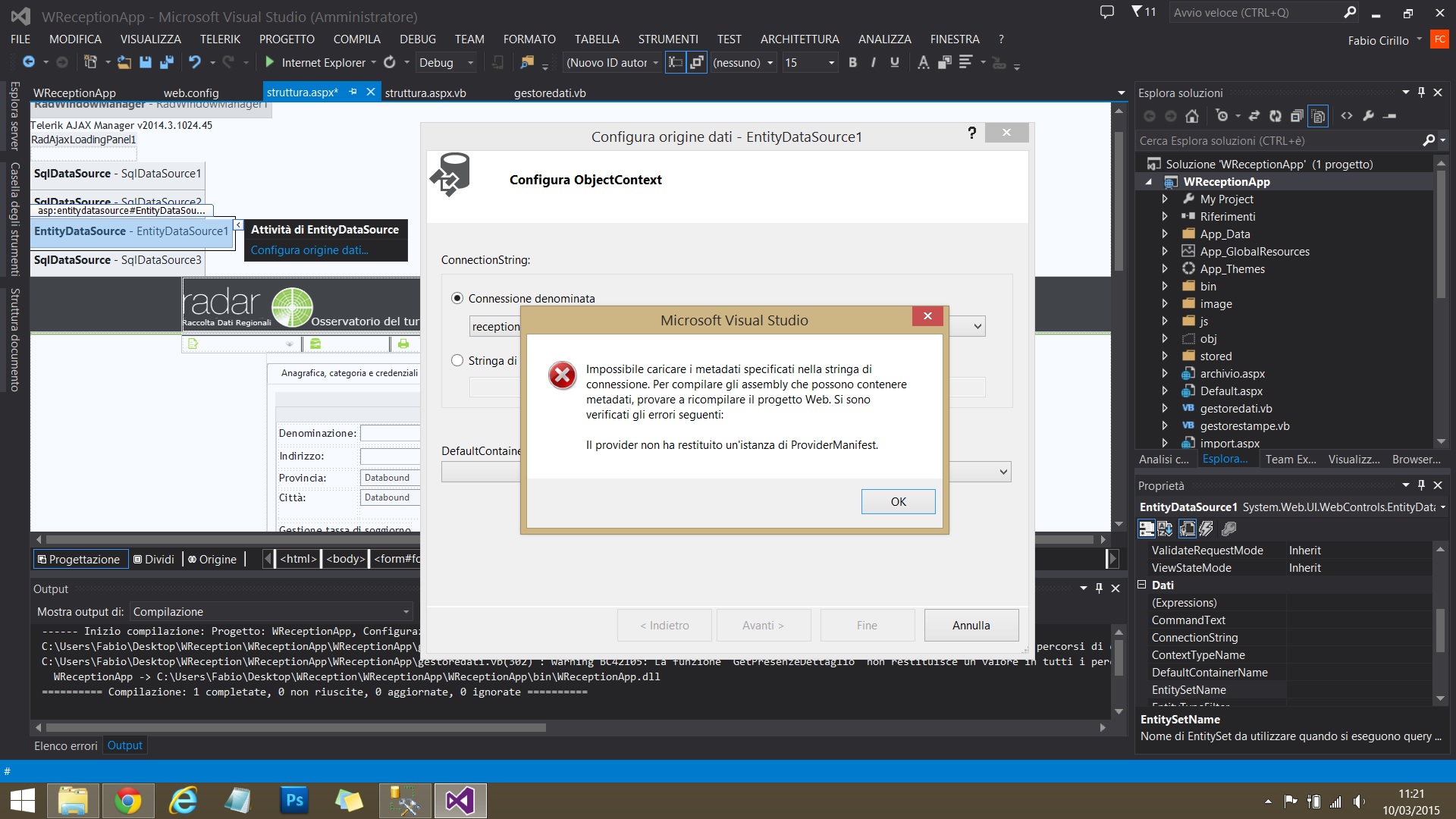Toggle the position mode icon next to (nessuno)
This screenshot has width=1456, height=819.
pyautogui.click(x=696, y=62)
